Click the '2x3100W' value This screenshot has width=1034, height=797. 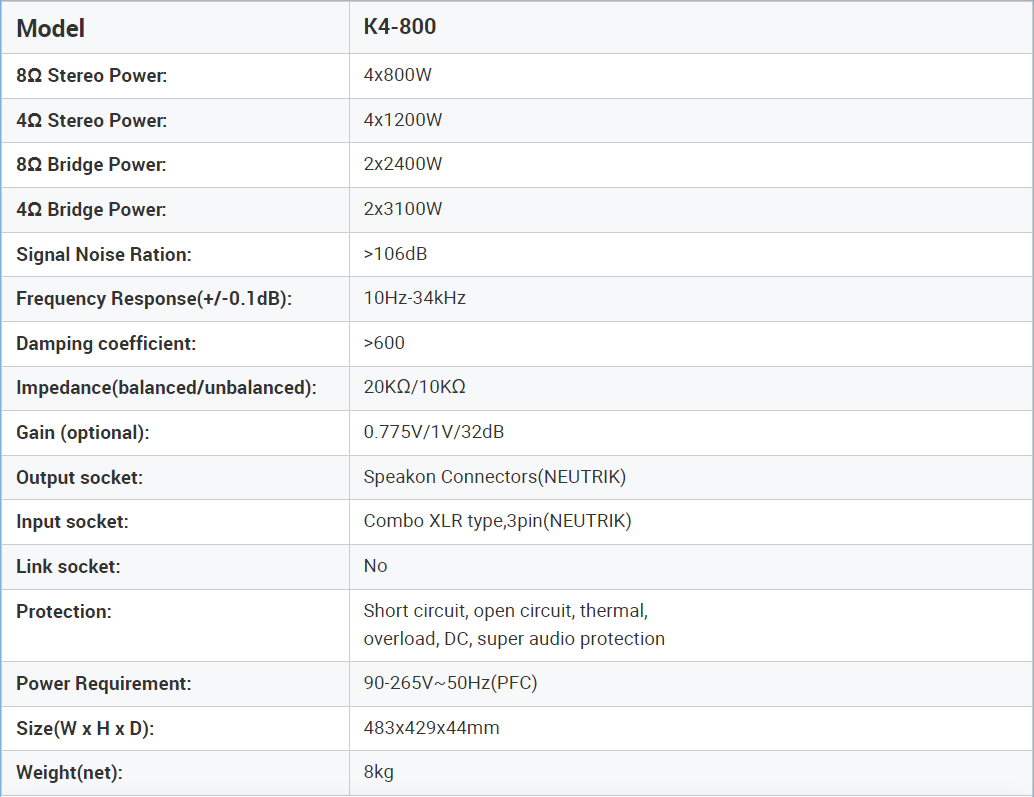tap(403, 208)
